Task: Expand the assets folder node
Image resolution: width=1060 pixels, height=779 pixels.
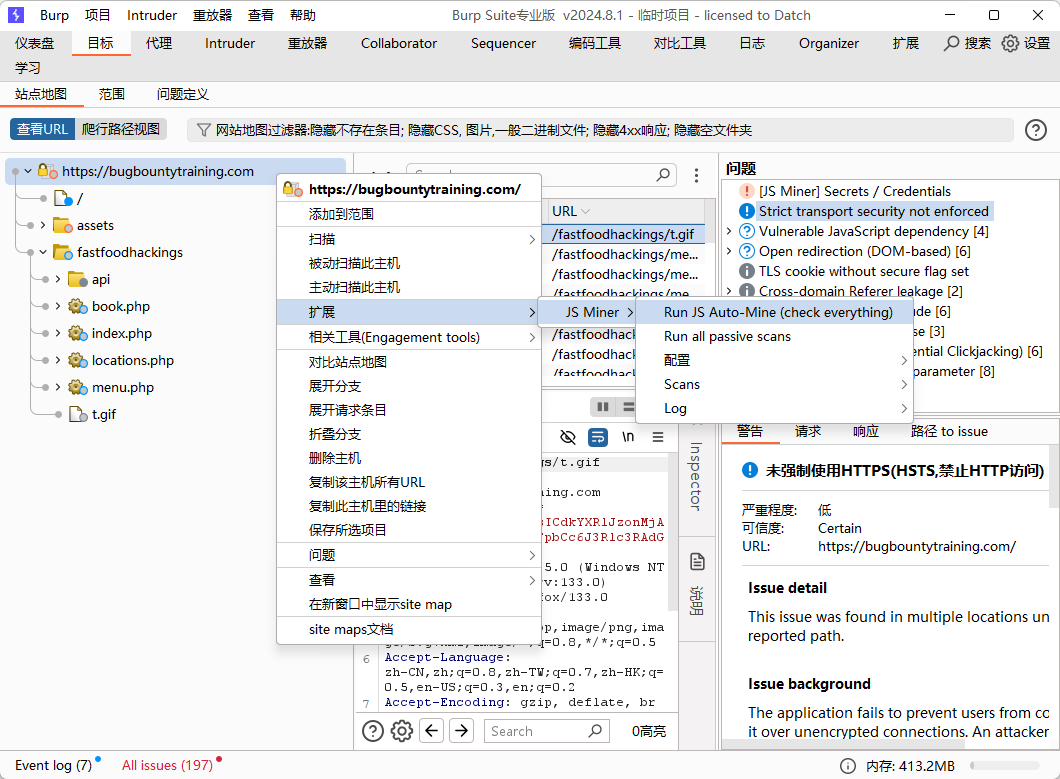Action: pyautogui.click(x=43, y=225)
